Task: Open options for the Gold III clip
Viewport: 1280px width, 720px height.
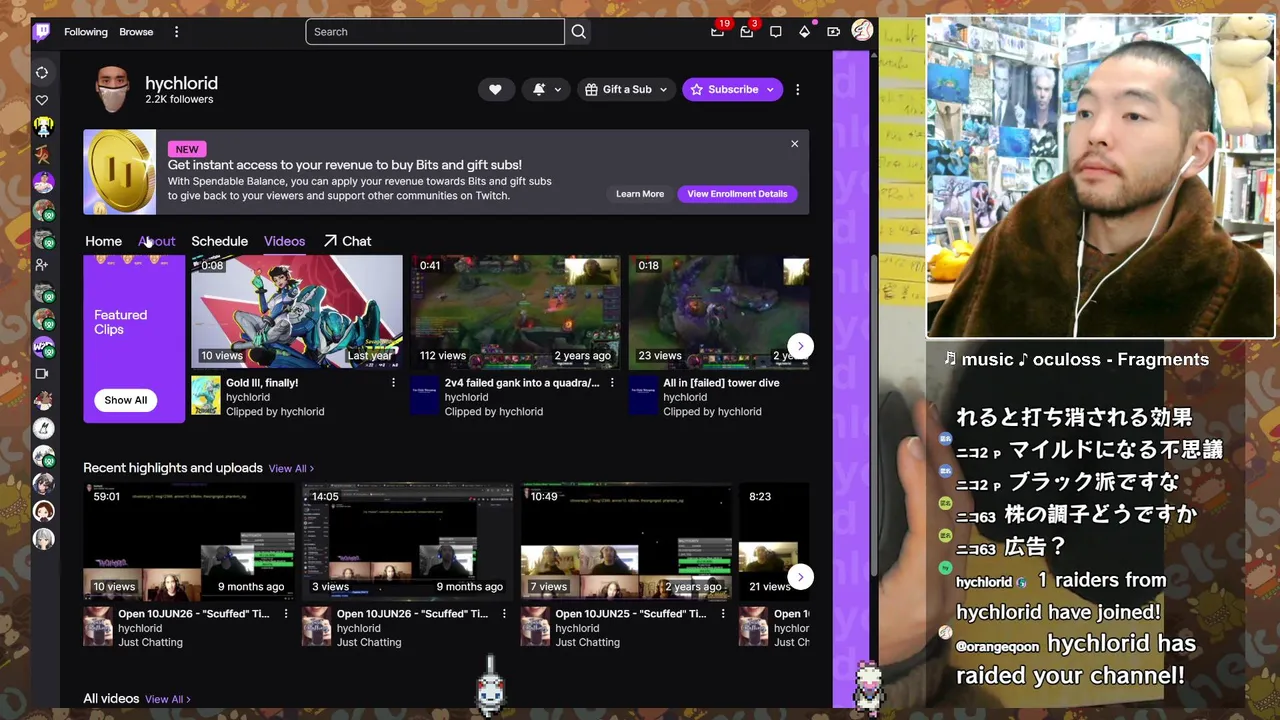Action: [x=393, y=383]
